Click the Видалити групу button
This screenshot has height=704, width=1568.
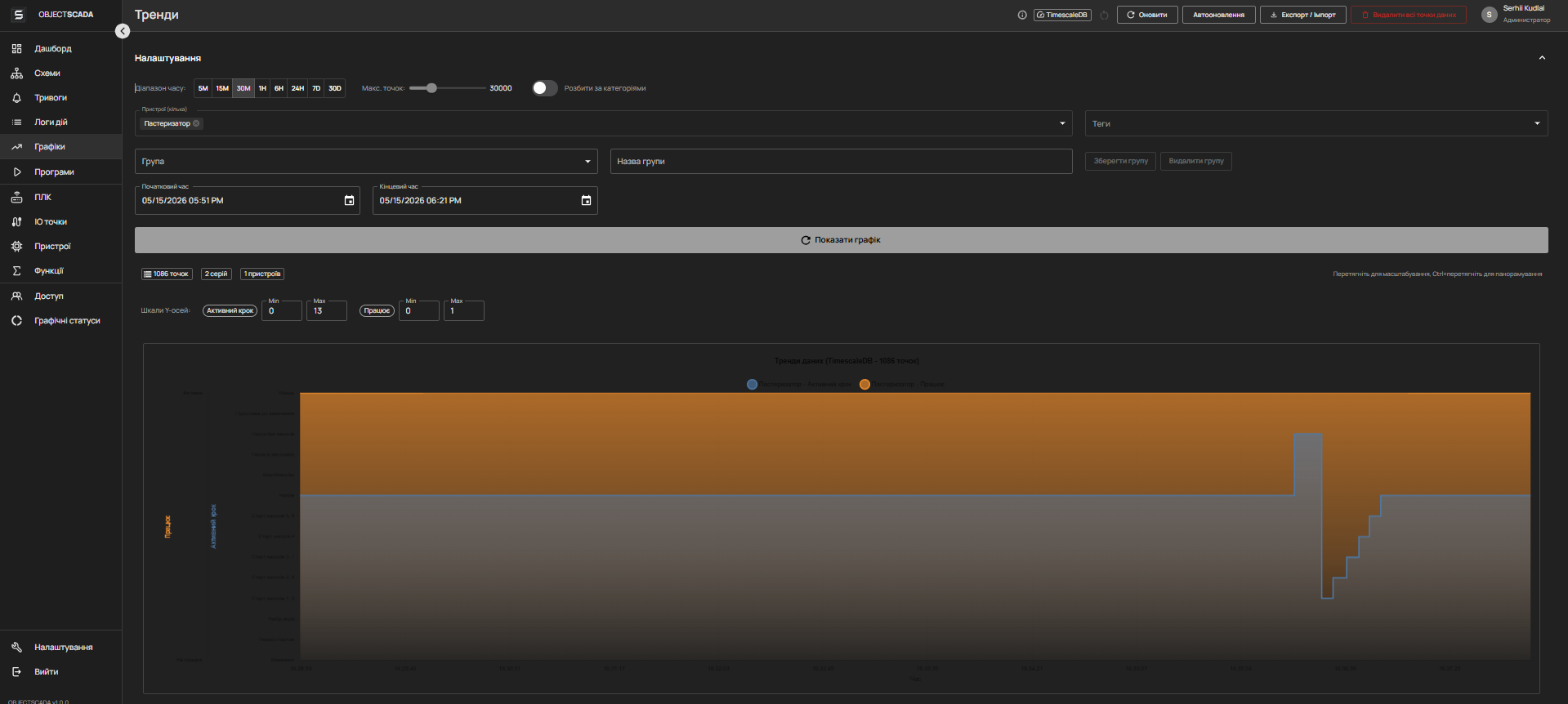tap(1195, 161)
